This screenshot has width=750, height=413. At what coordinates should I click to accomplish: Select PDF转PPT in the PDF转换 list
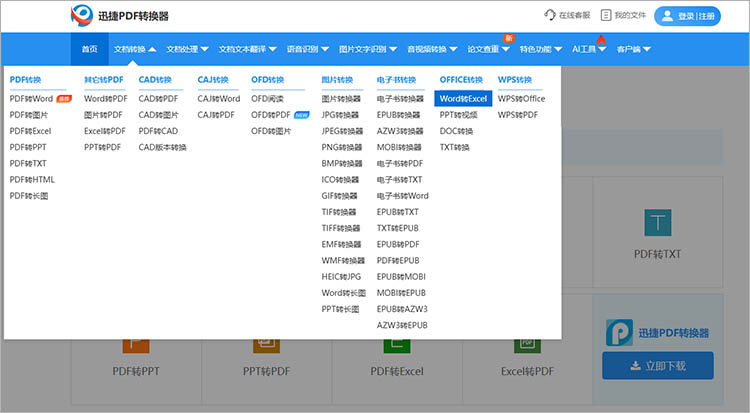click(x=28, y=147)
